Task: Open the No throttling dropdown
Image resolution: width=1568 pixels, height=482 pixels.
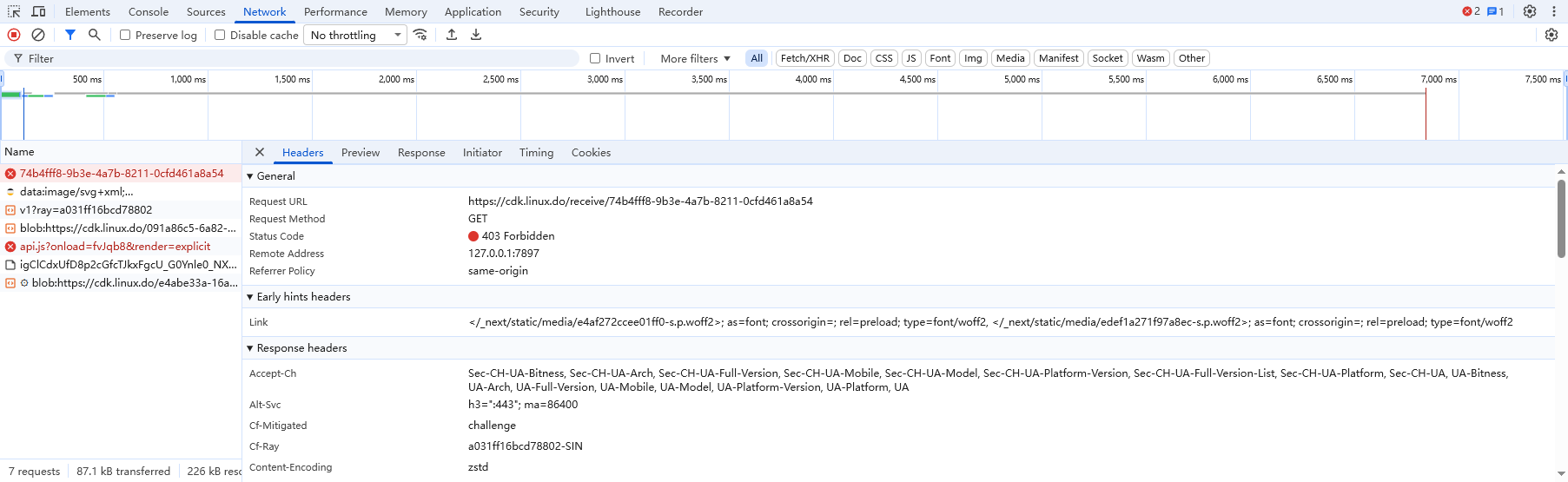Action: coord(355,35)
